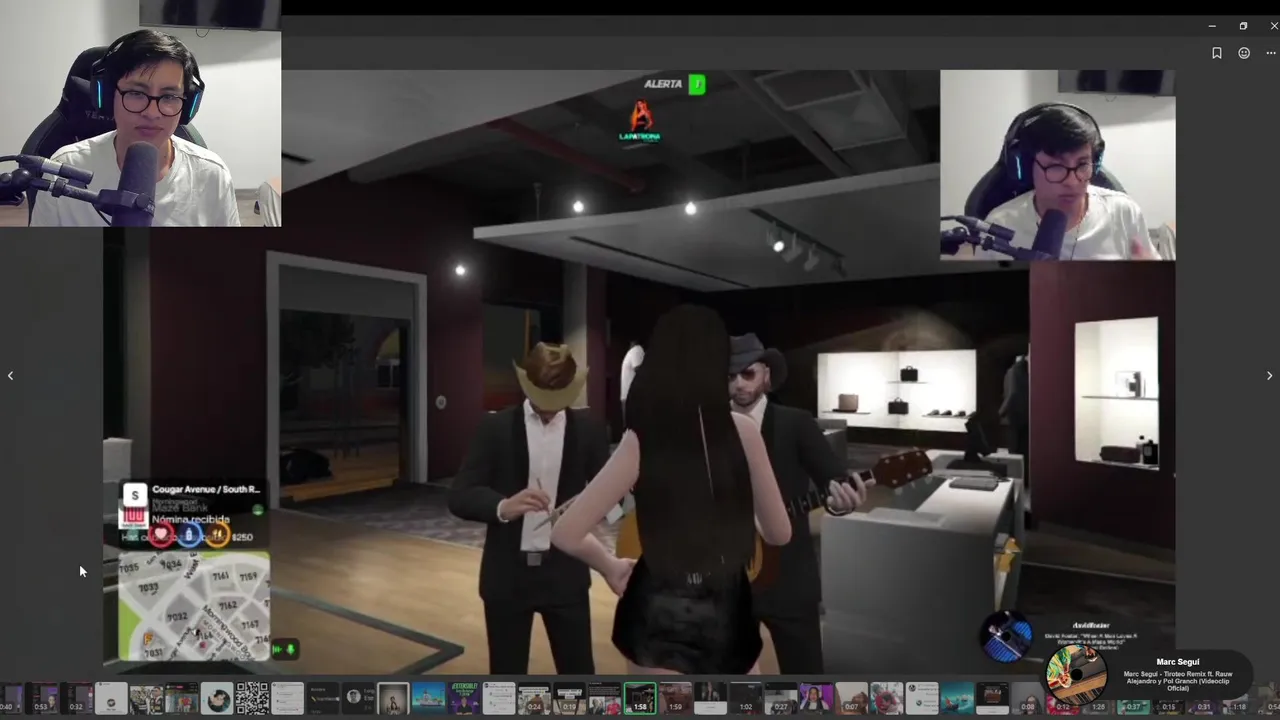Open the 1:59 video thumbnail
This screenshot has width=1280, height=720.
pos(676,698)
